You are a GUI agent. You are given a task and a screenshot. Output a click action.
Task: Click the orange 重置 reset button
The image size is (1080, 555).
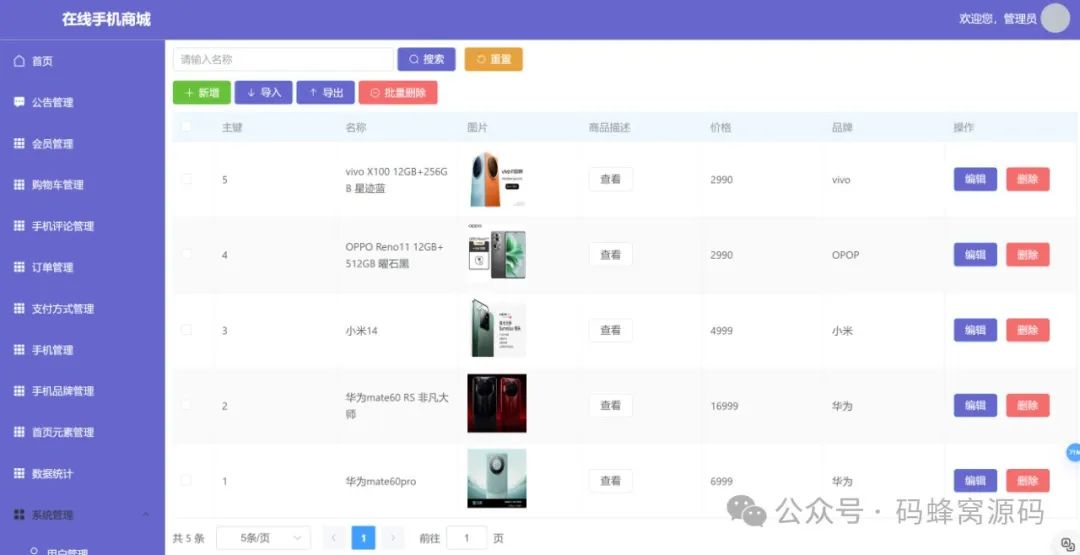[493, 59]
